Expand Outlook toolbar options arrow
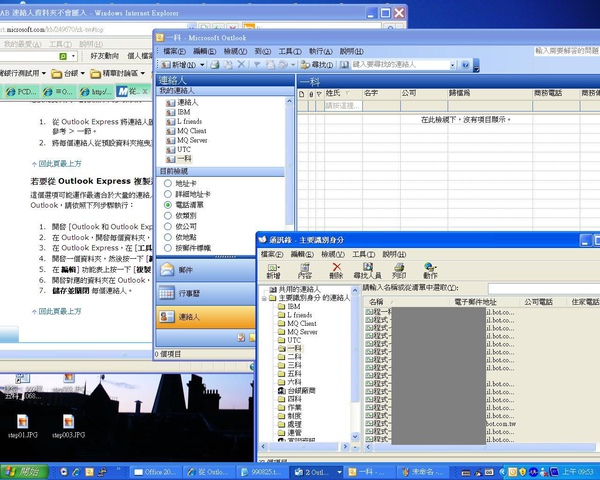Image resolution: width=600 pixels, height=480 pixels. click(476, 66)
